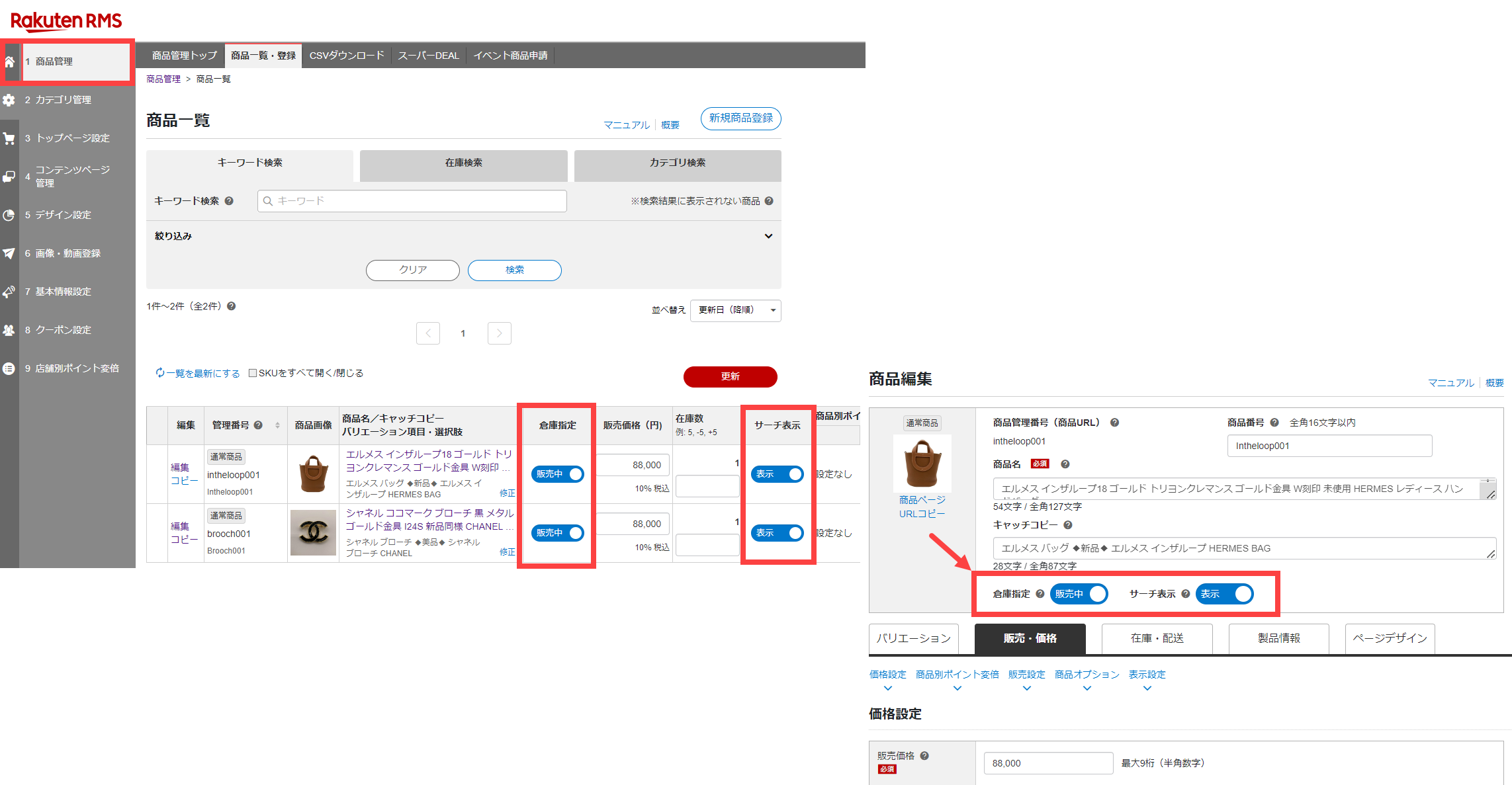Expand the 絞り込み filter section
The image size is (1512, 785).
[x=768, y=236]
